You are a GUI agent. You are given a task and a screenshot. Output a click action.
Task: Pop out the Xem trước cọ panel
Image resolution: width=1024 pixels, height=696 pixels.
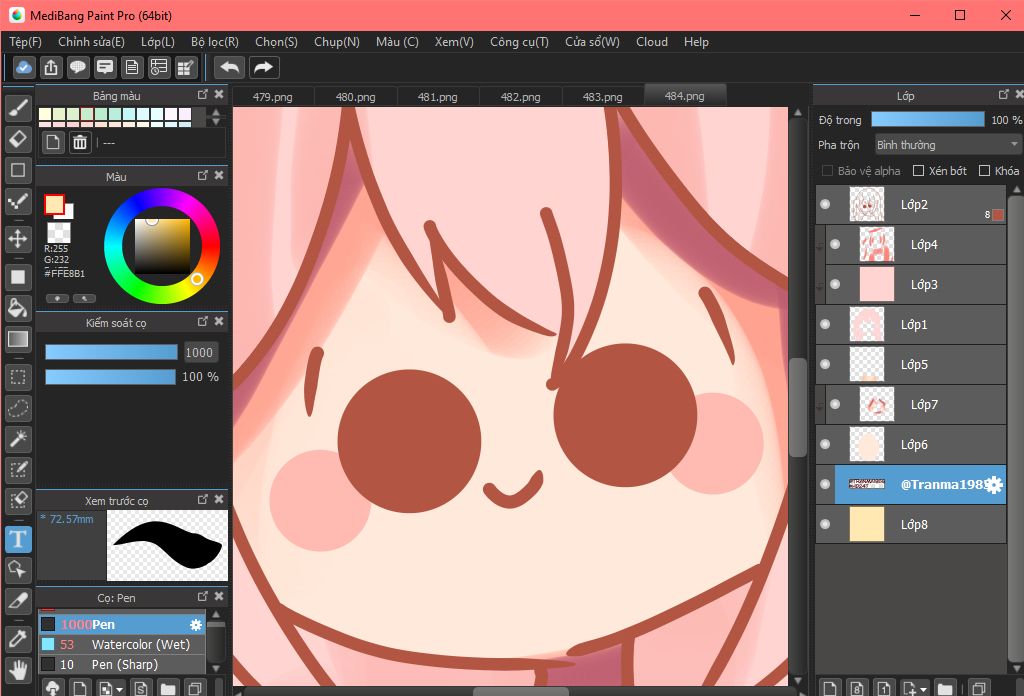(202, 499)
